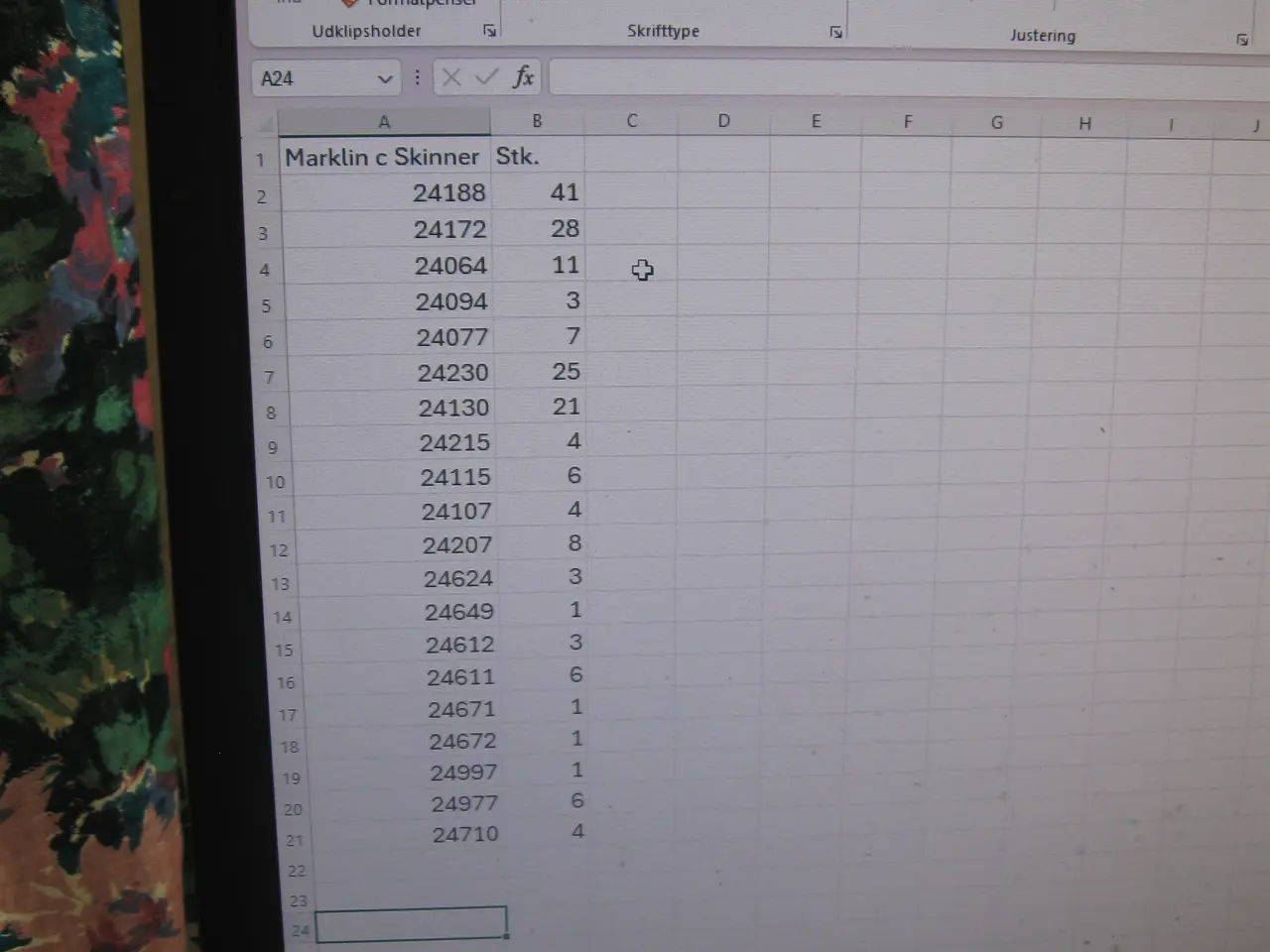Click inside the formula bar field
This screenshot has height=952, width=1270.
tap(908, 79)
